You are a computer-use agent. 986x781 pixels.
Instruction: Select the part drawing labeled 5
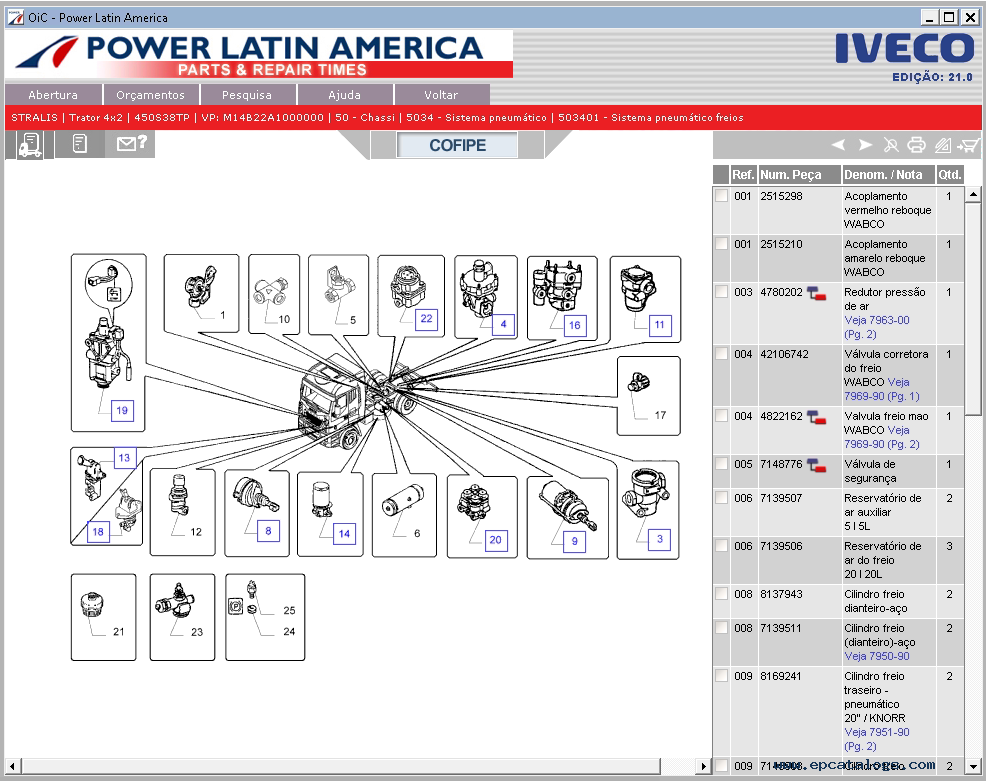tap(338, 295)
